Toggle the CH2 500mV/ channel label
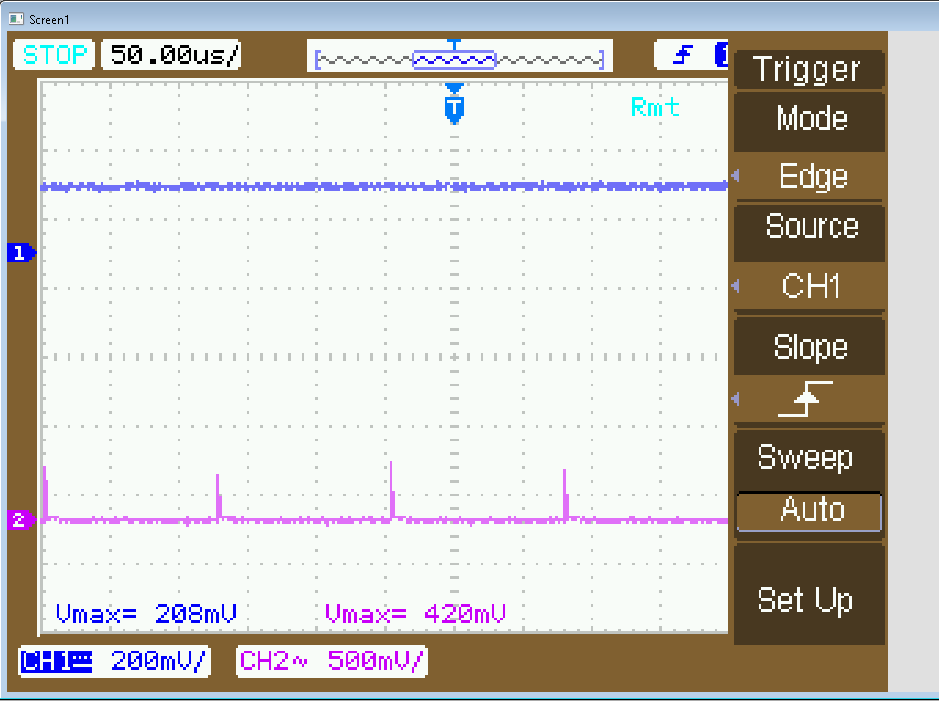Image resolution: width=939 pixels, height=701 pixels. [x=332, y=661]
